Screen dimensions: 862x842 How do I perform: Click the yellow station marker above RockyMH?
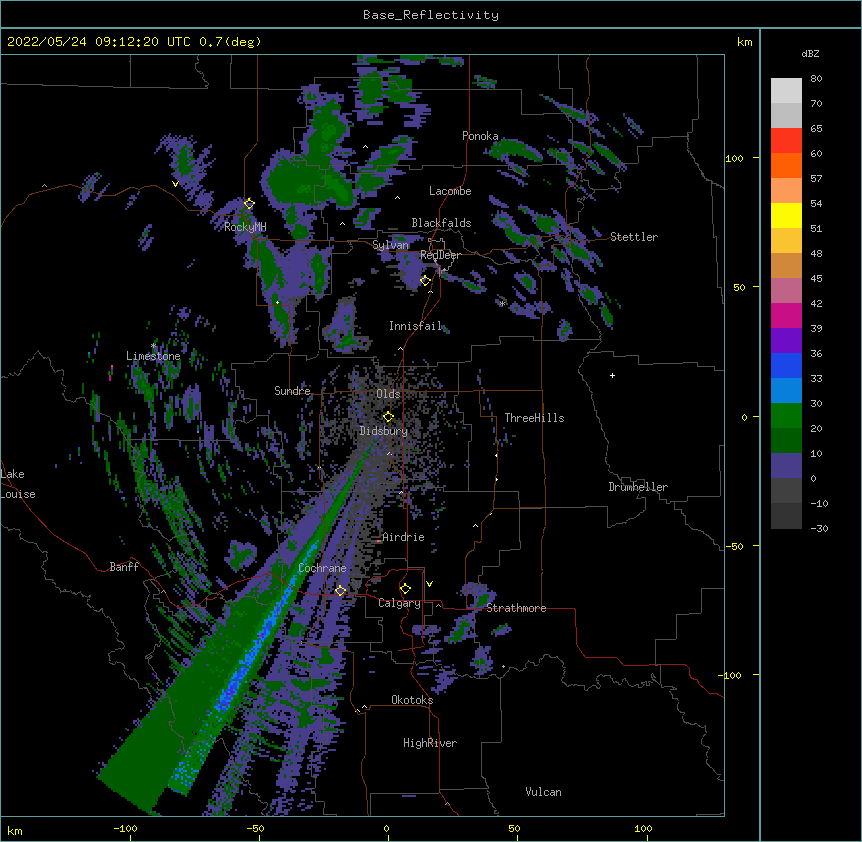[x=249, y=204]
